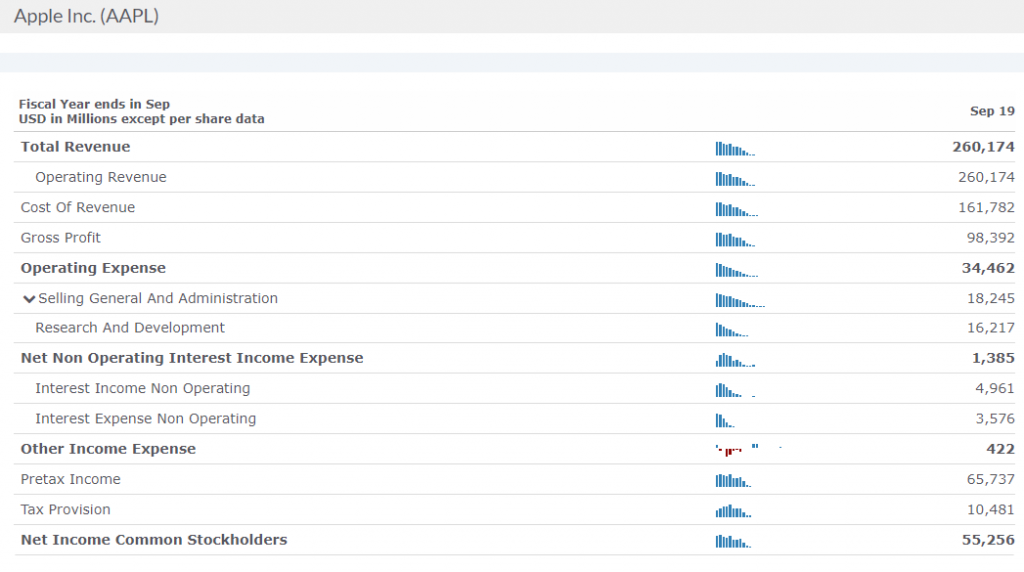Select the Gross Profit row label
This screenshot has width=1024, height=572.
[61, 238]
